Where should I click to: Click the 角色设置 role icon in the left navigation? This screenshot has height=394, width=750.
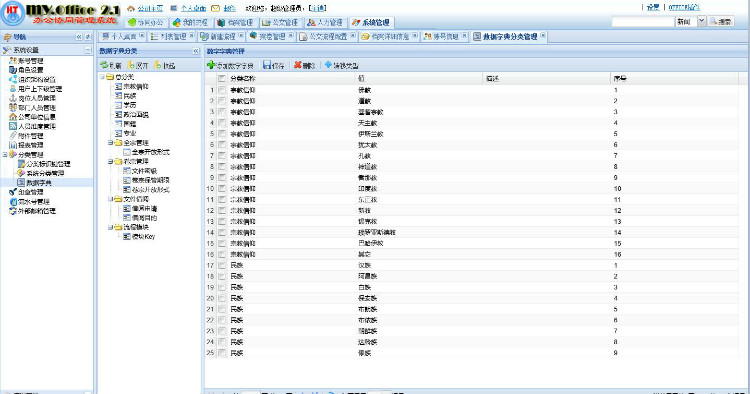tap(13, 70)
